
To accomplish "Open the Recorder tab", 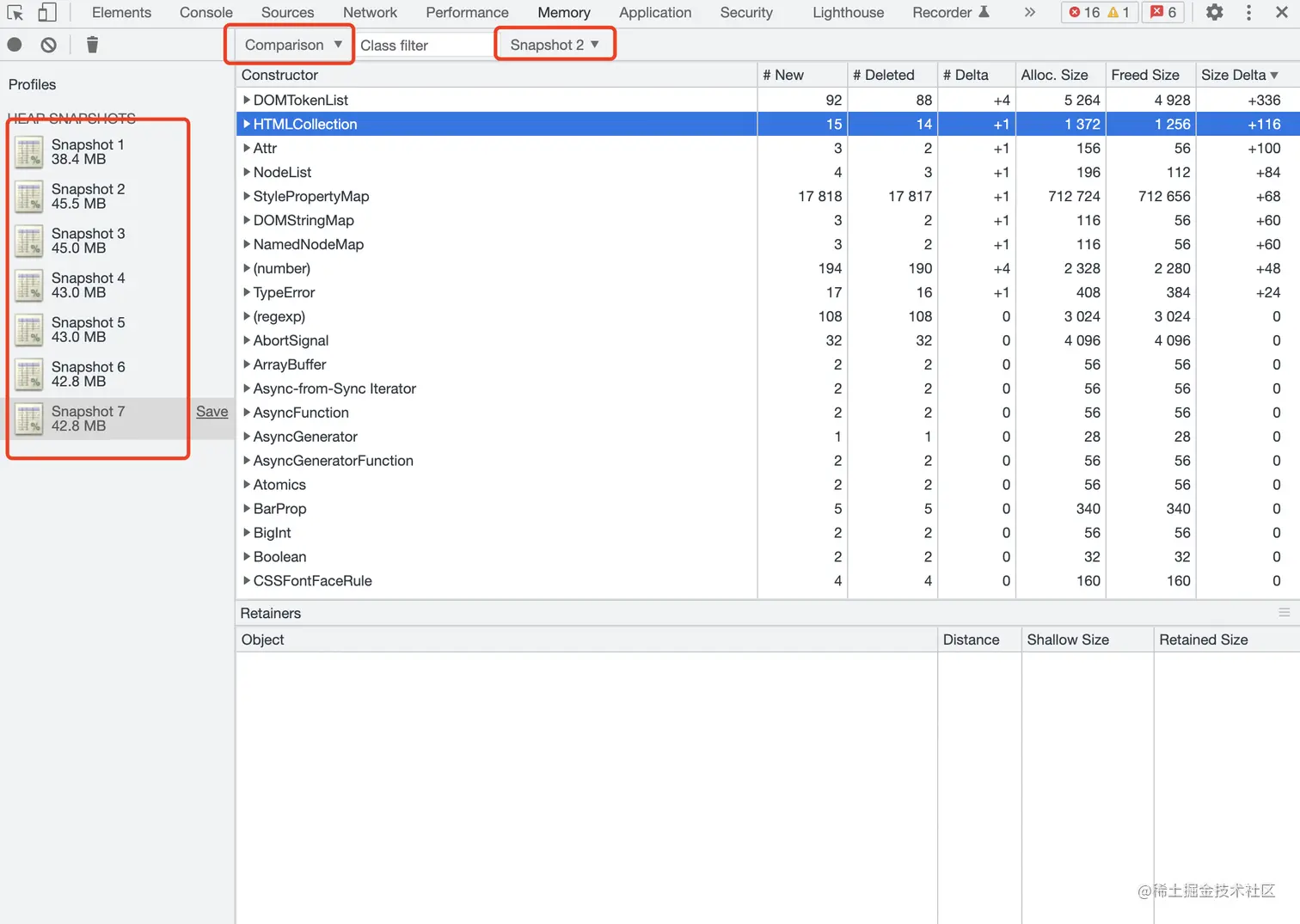I will pyautogui.click(x=951, y=13).
